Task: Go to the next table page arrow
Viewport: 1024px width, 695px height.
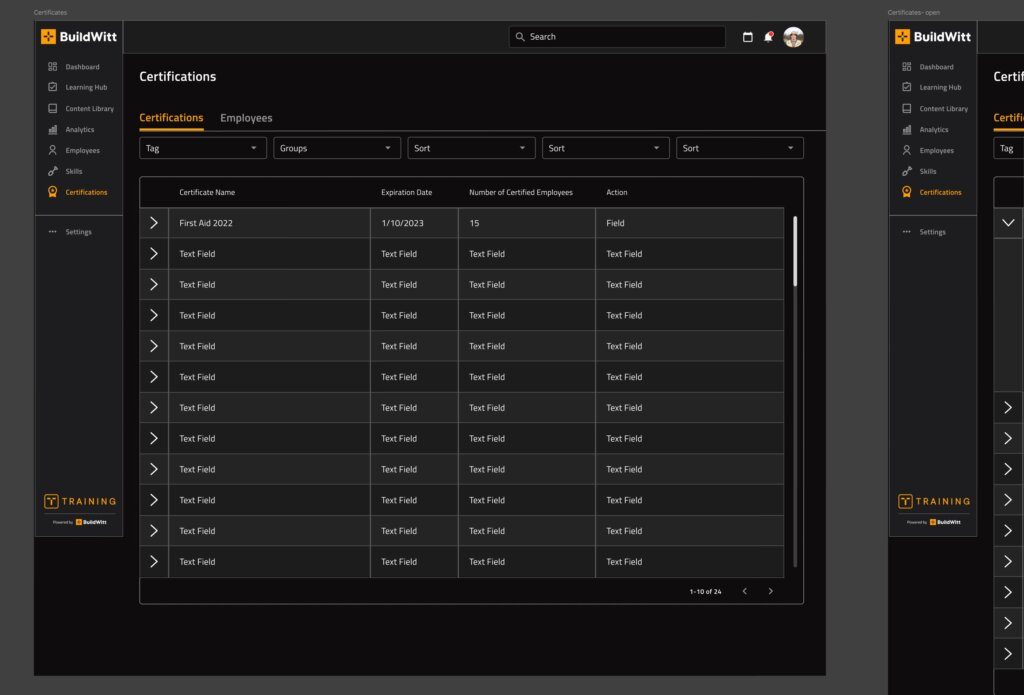Action: click(771, 591)
